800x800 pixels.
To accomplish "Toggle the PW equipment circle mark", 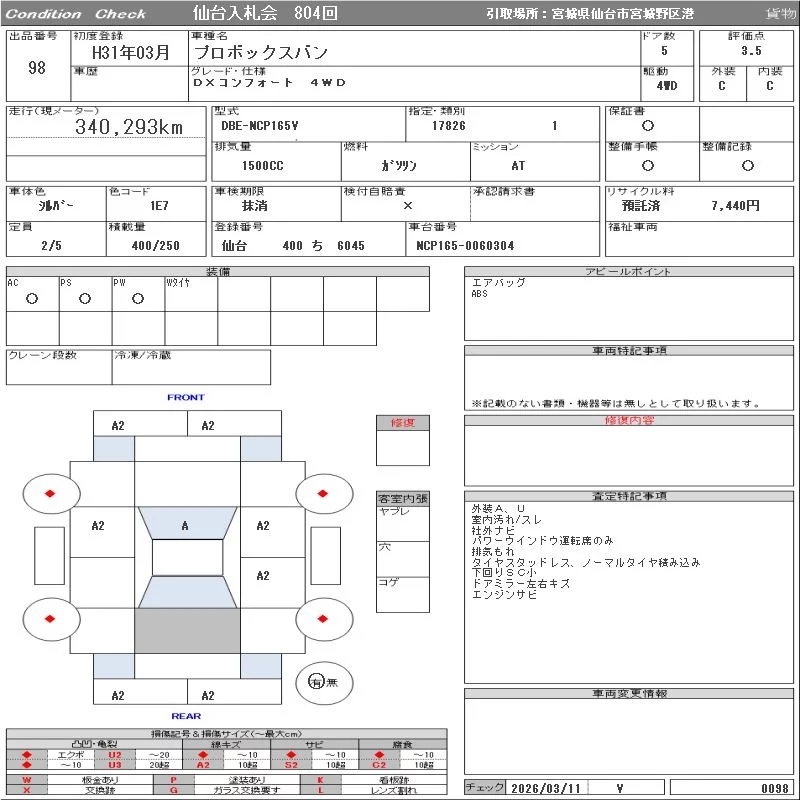I will click(x=138, y=298).
